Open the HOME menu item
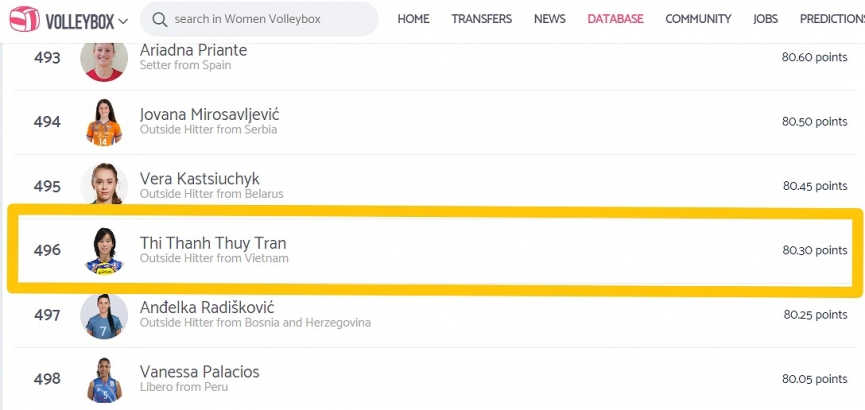The width and height of the screenshot is (865, 410). pyautogui.click(x=413, y=19)
